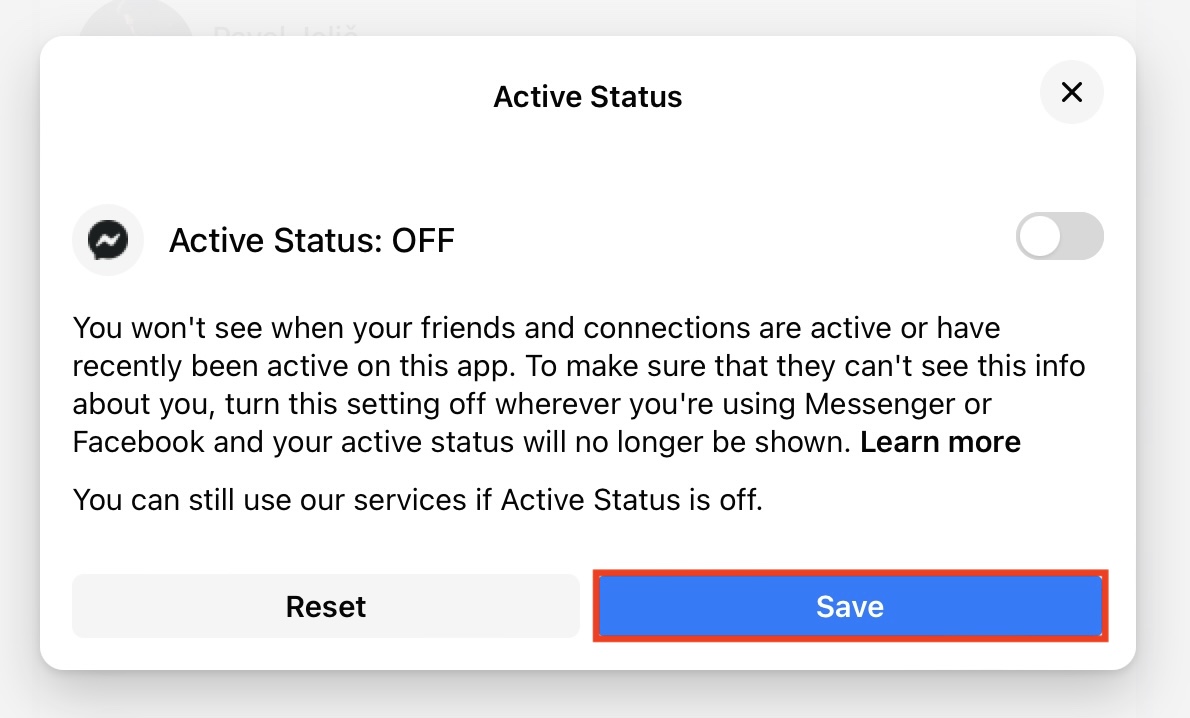Click the "Active Status" dialog title
Image resolution: width=1190 pixels, height=718 pixels.
588,97
